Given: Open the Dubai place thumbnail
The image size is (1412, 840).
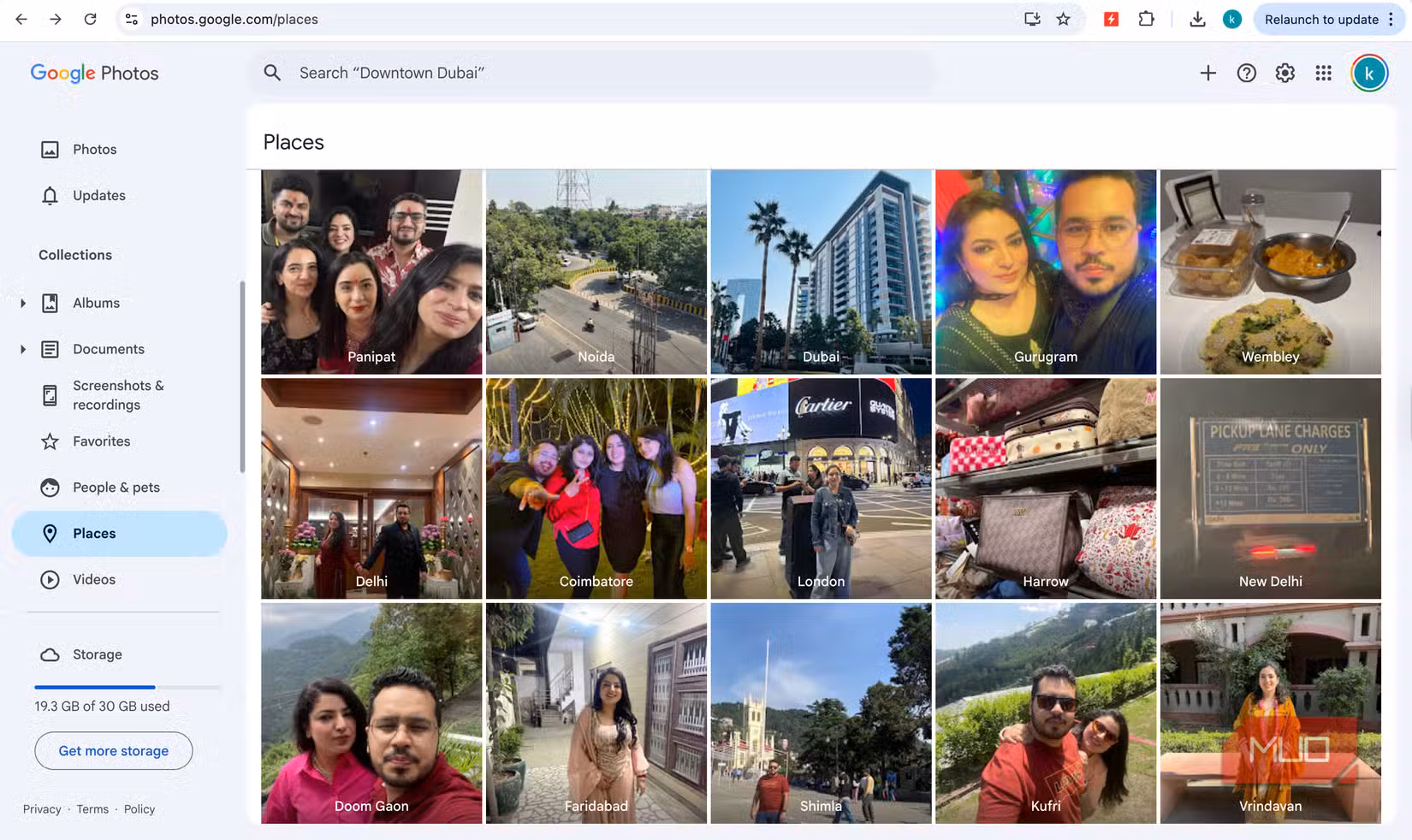Looking at the screenshot, I should tap(820, 271).
